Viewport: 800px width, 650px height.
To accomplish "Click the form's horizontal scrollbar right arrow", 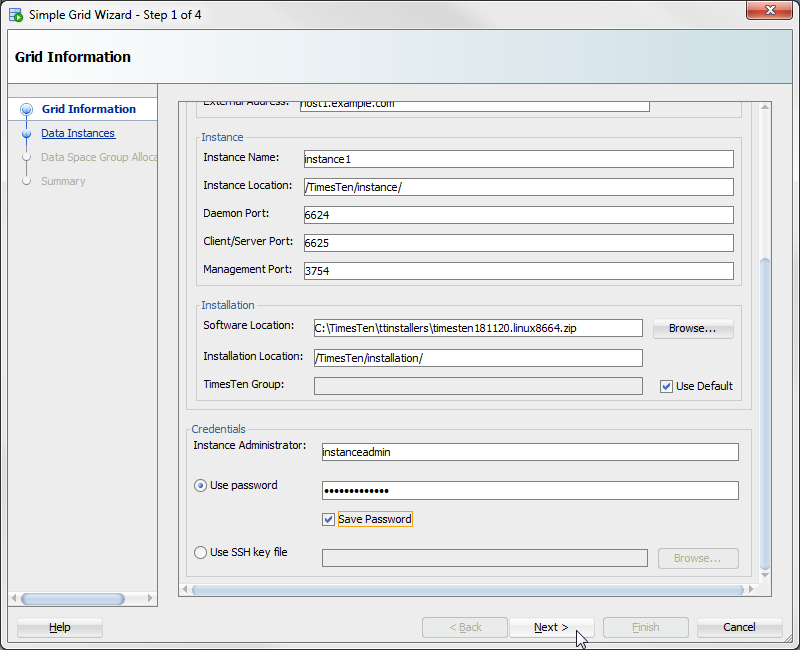I will (x=751, y=589).
